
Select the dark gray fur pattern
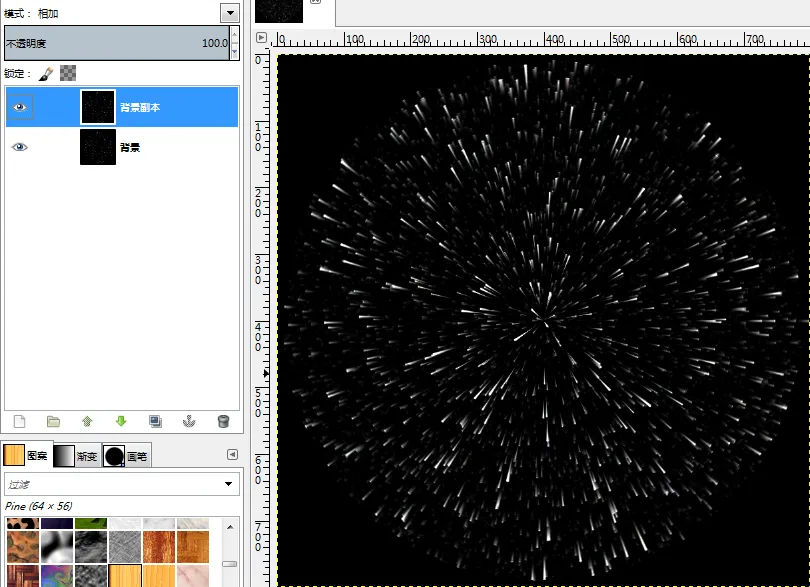[91, 546]
